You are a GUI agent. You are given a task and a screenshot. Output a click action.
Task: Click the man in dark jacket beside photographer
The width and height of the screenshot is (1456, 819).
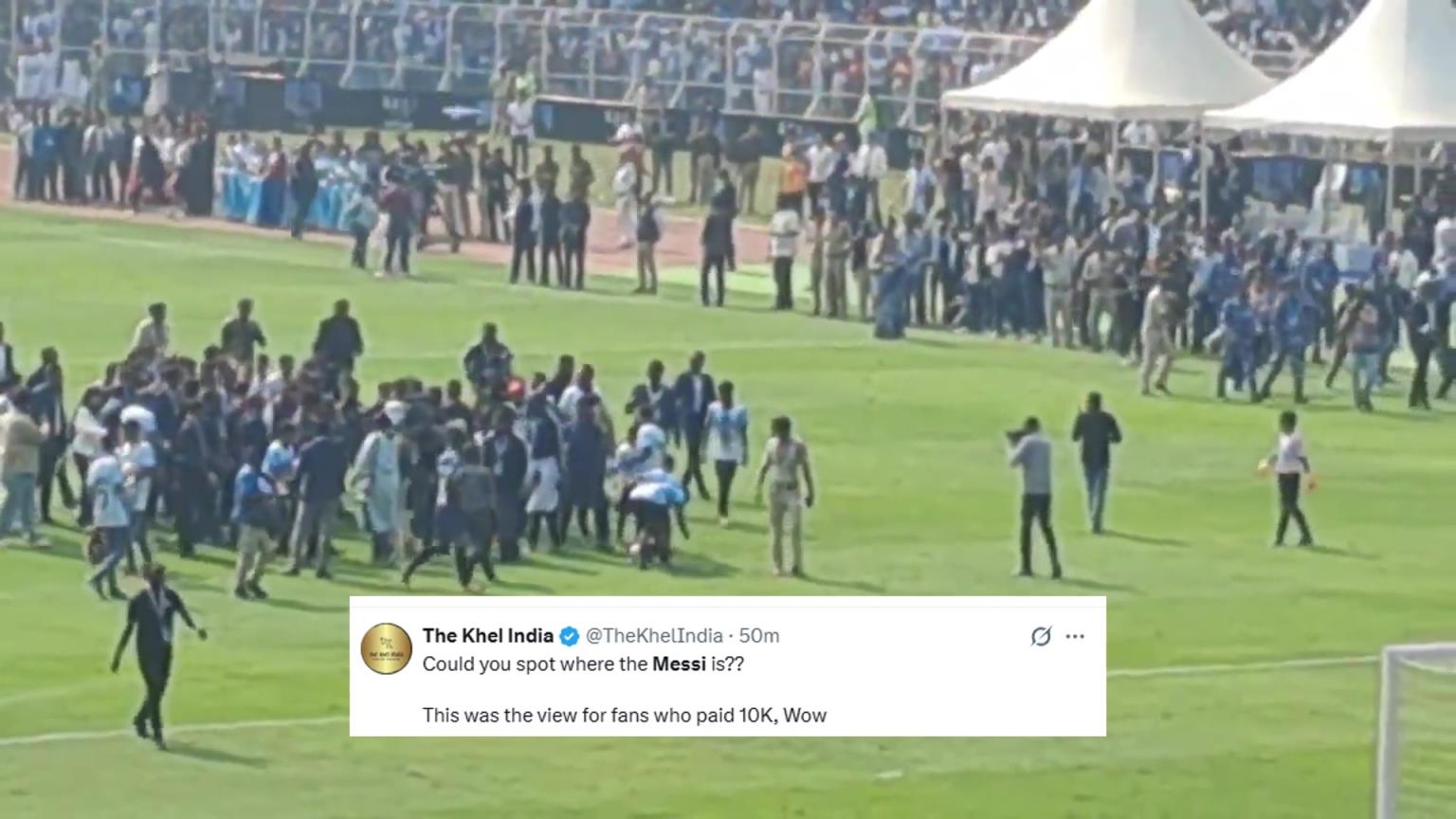click(x=1096, y=463)
